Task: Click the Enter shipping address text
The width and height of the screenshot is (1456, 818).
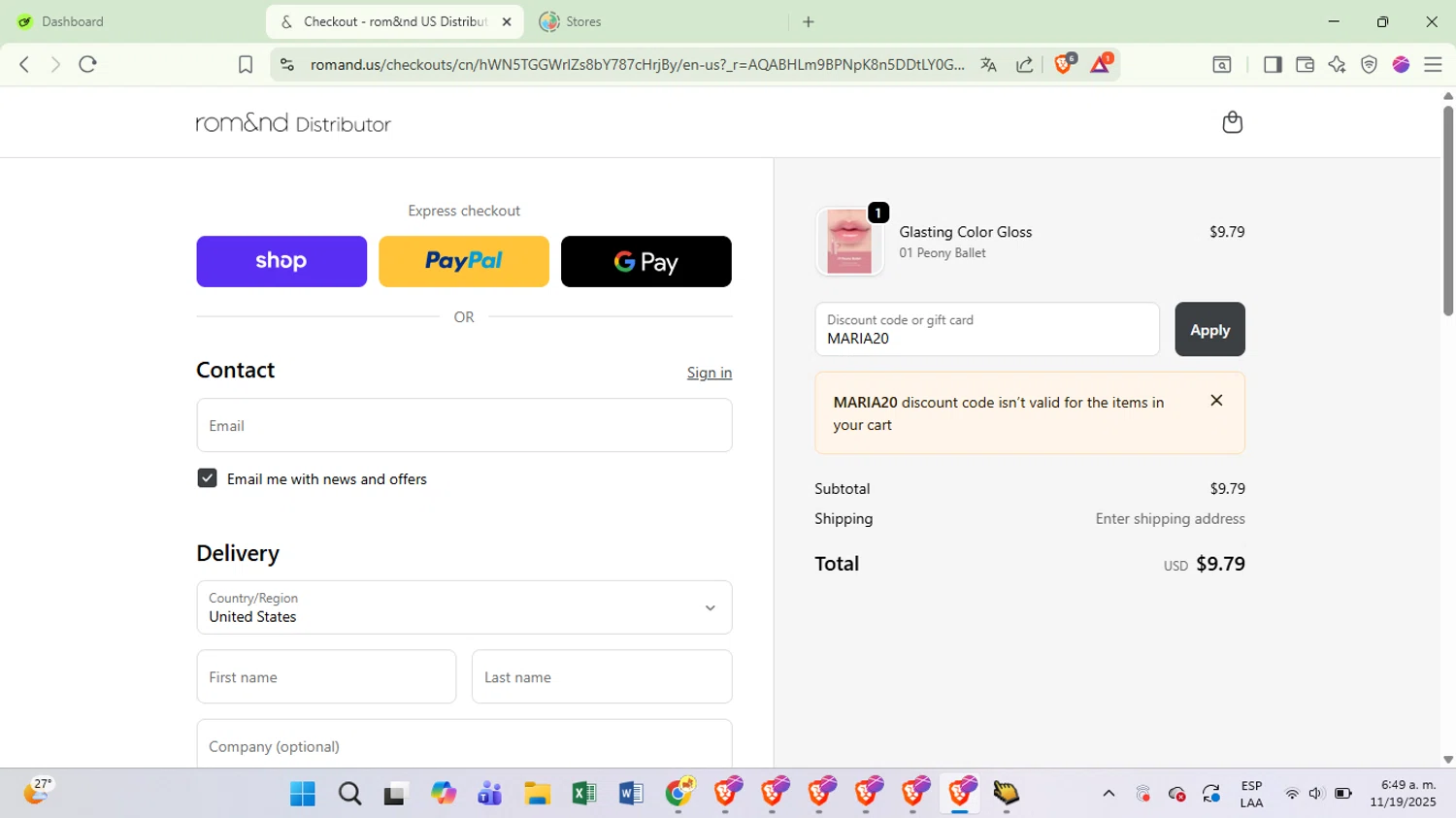Action: click(x=1171, y=519)
